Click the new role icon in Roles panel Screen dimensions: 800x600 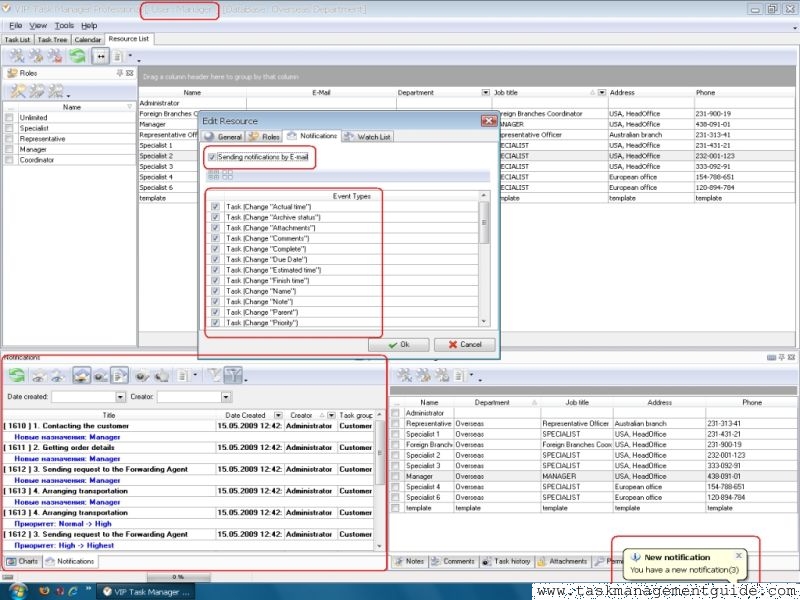(x=18, y=91)
